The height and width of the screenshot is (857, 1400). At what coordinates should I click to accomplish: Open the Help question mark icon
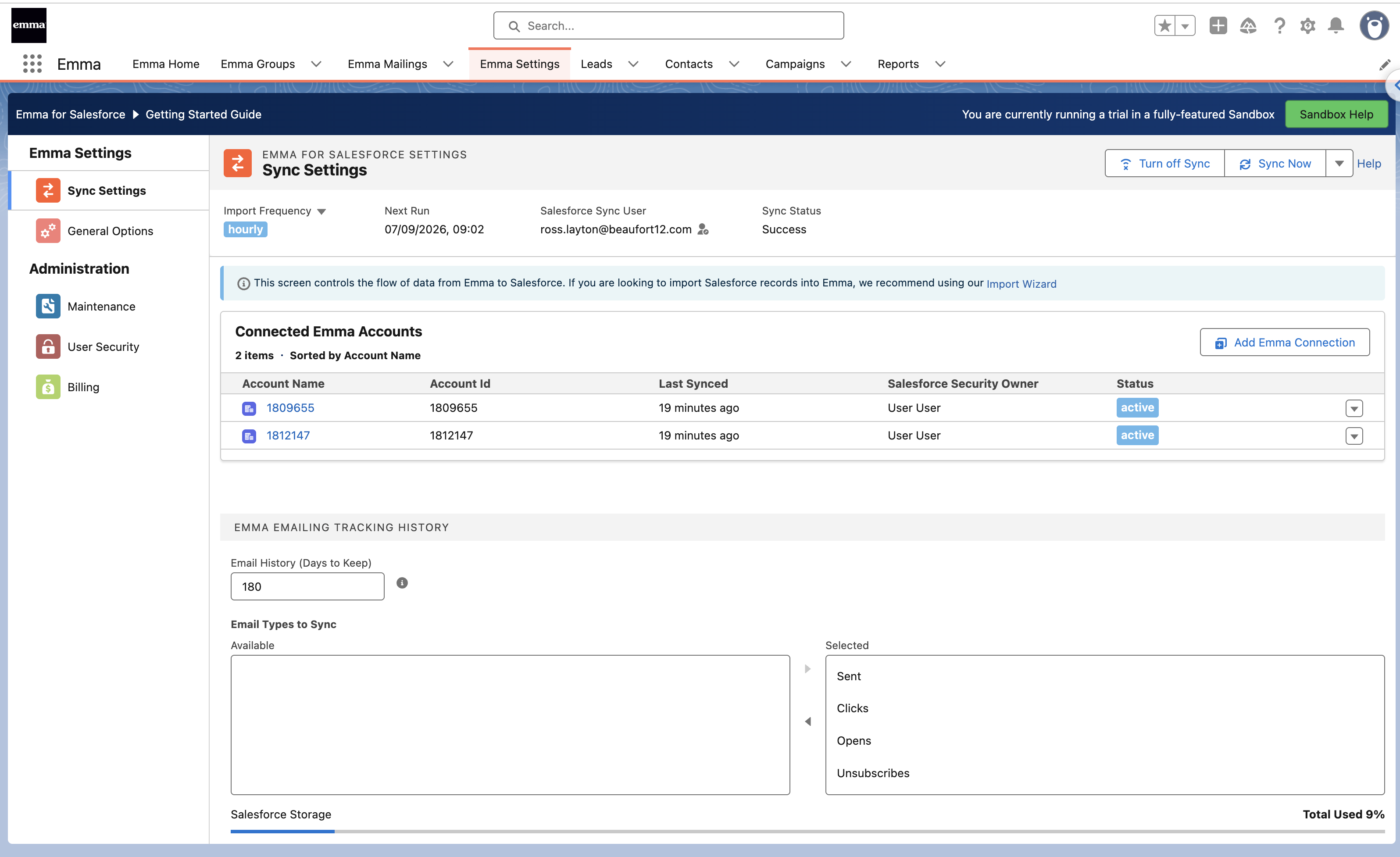coord(1279,25)
